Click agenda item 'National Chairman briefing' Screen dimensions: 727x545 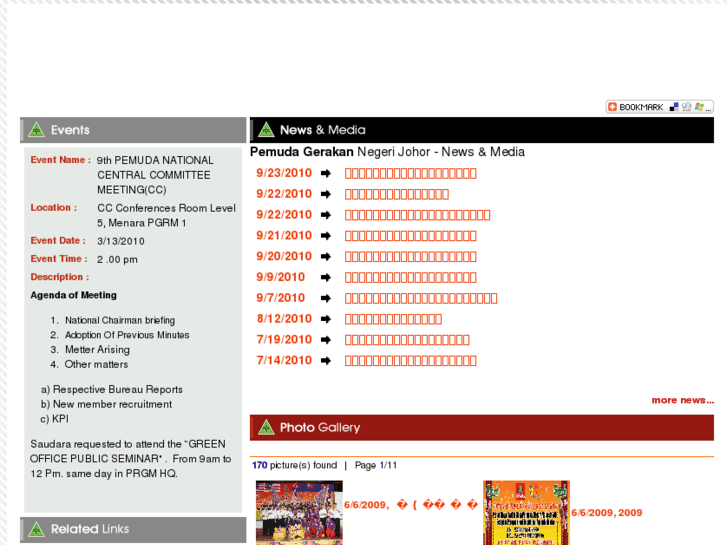[x=120, y=321]
